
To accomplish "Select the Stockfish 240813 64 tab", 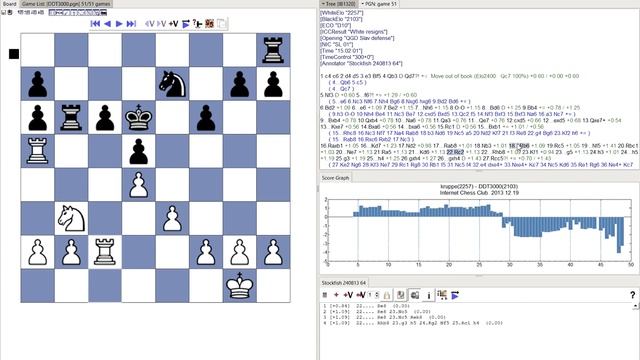I will (x=343, y=282).
